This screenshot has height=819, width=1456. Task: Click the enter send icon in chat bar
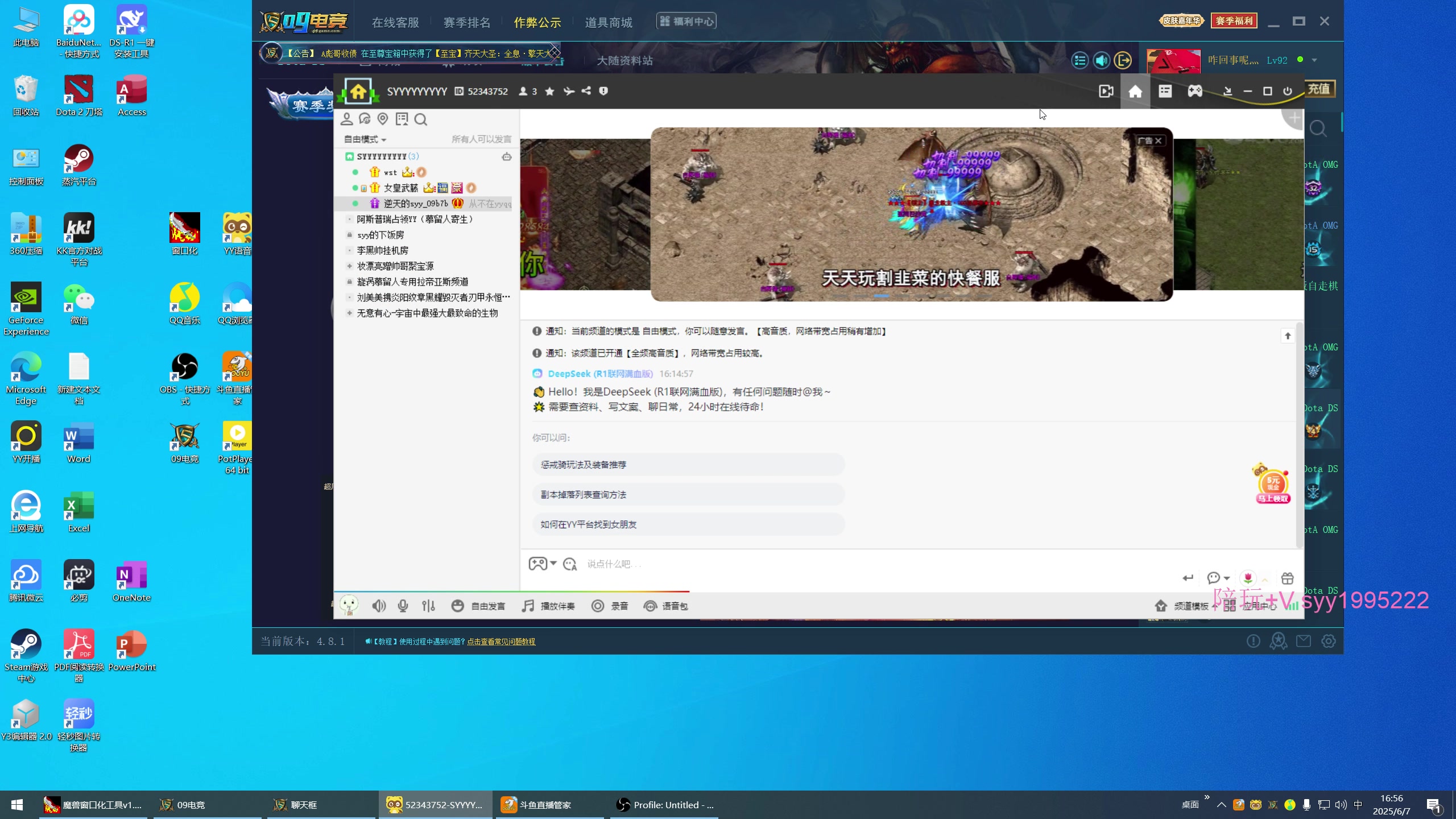coord(1188,578)
